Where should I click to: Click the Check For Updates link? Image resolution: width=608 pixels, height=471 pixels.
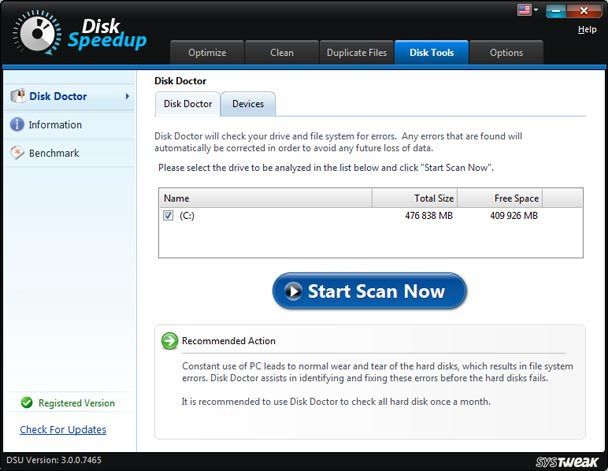tap(63, 430)
